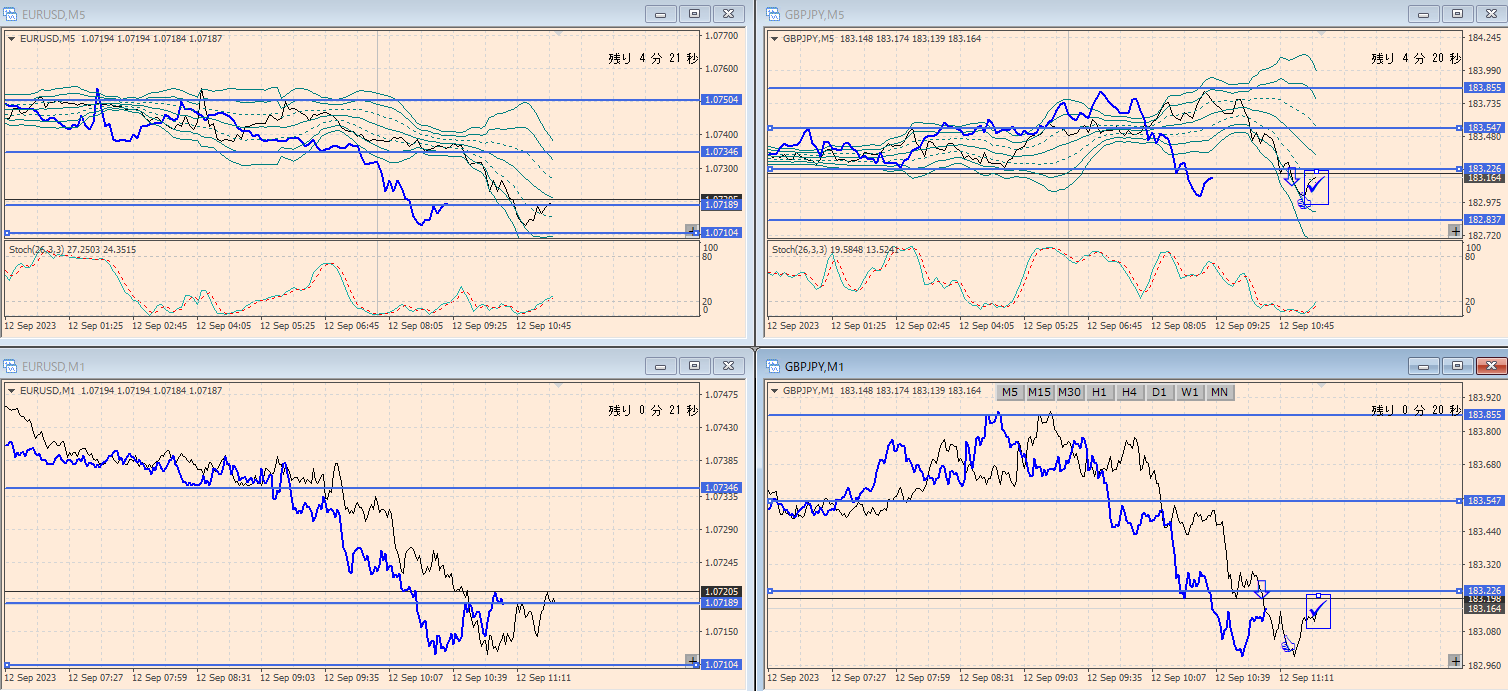Click the plus icon in GBPJPY,M5 chart
The height and width of the screenshot is (691, 1508).
click(1455, 230)
